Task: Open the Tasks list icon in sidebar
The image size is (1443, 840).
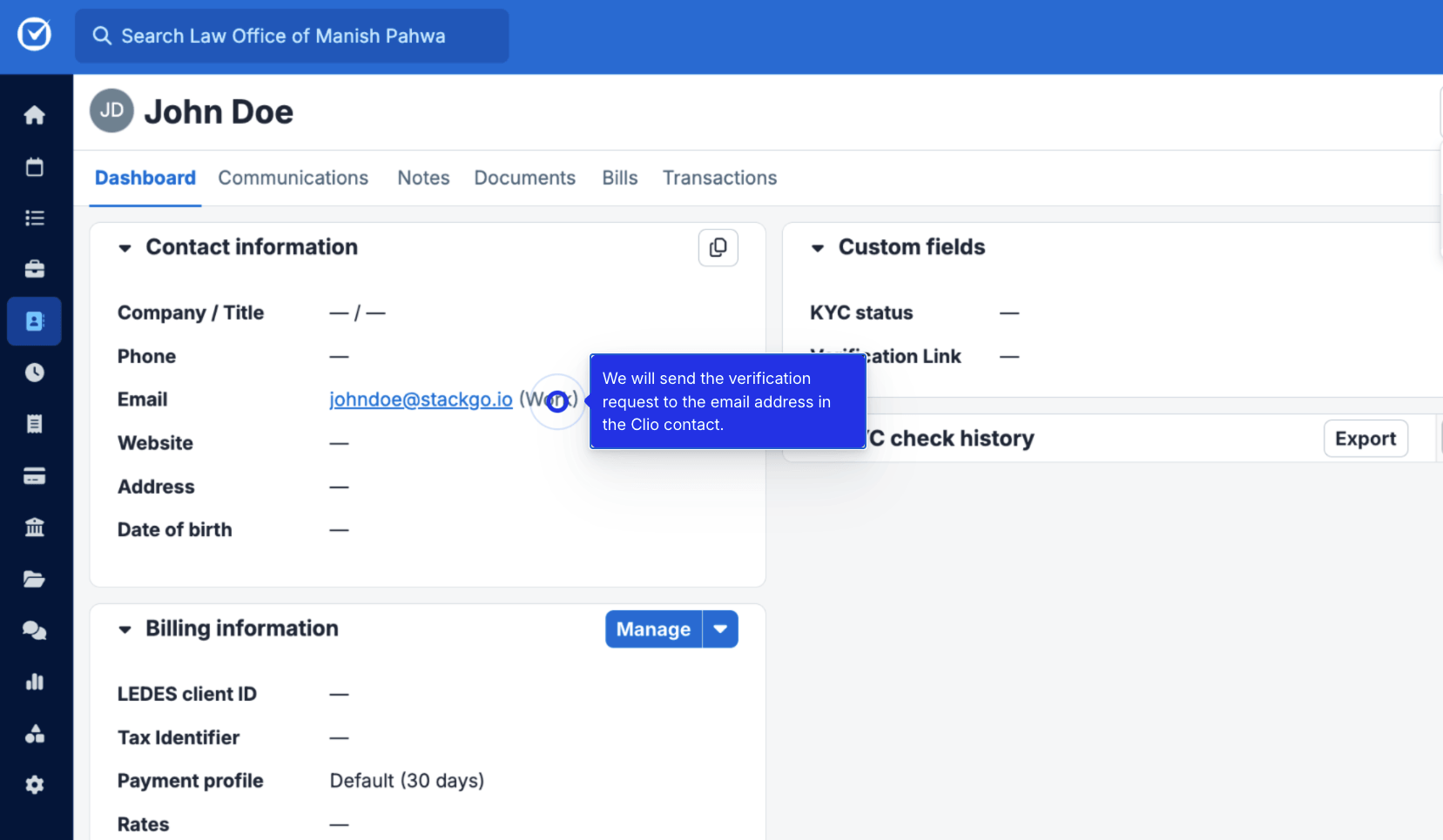Action: click(x=34, y=218)
